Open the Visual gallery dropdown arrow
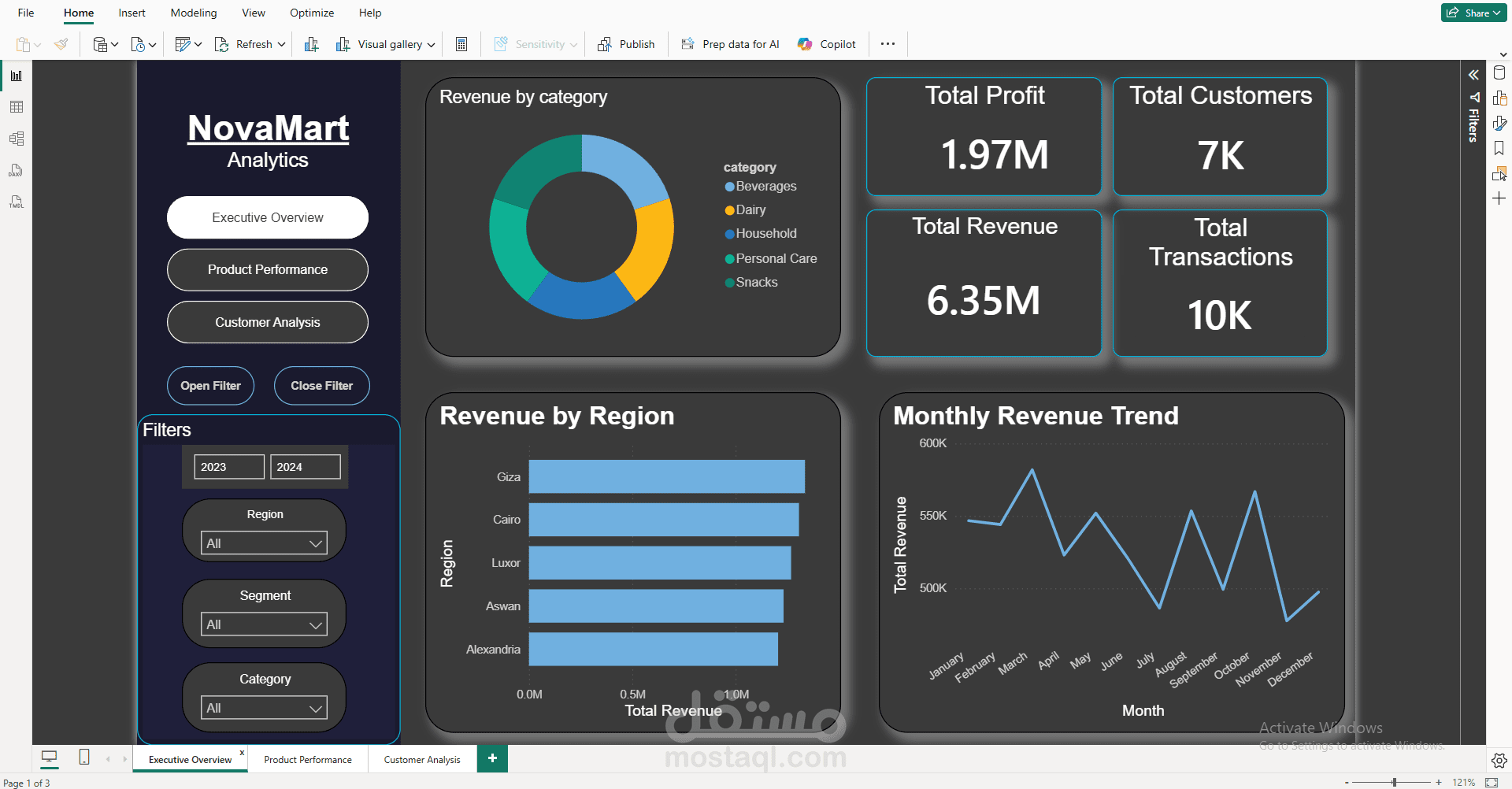This screenshot has width=1512, height=789. pyautogui.click(x=431, y=45)
